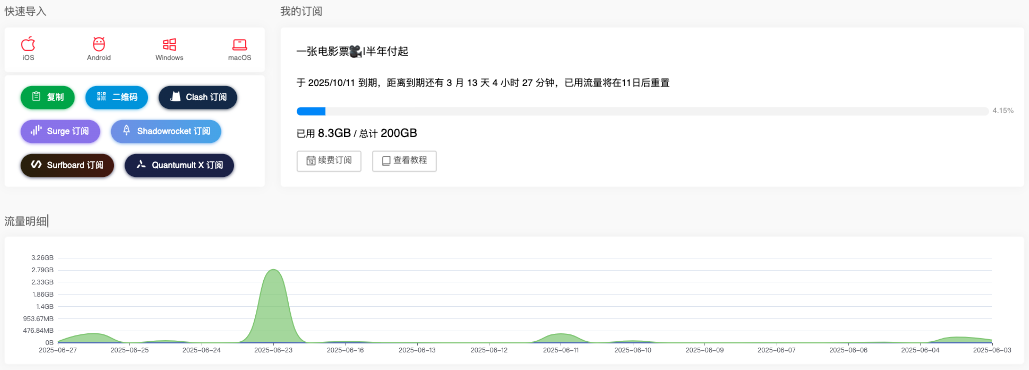Viewport: 1029px width, 370px height.
Task: Click the green 复制 copy button
Action: 48,97
